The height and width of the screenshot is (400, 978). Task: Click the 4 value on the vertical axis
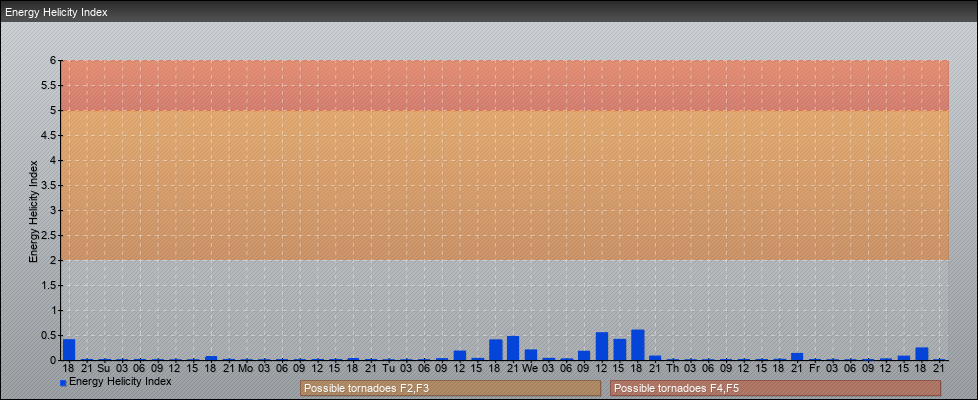point(53,160)
